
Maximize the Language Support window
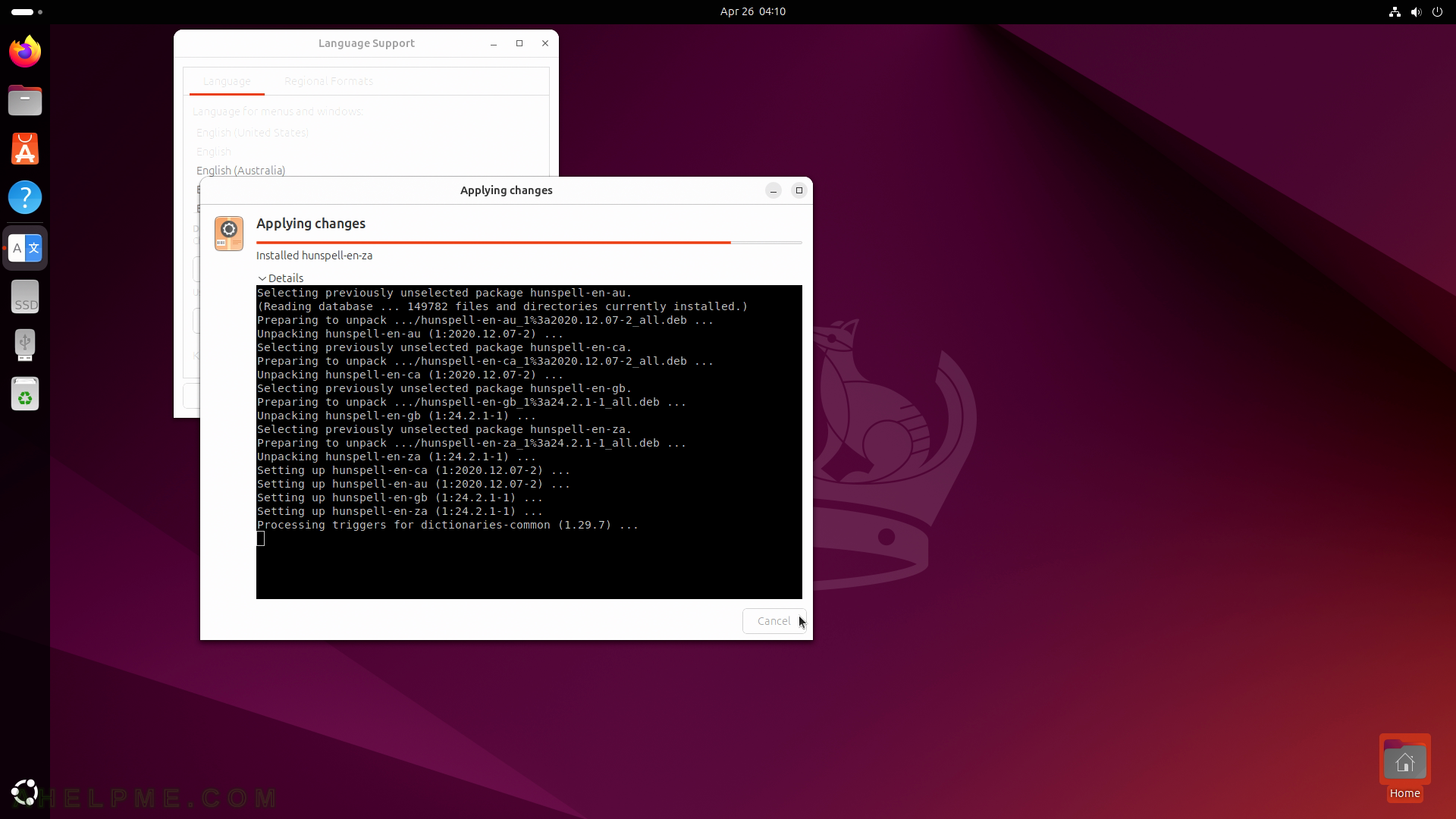tap(519, 43)
